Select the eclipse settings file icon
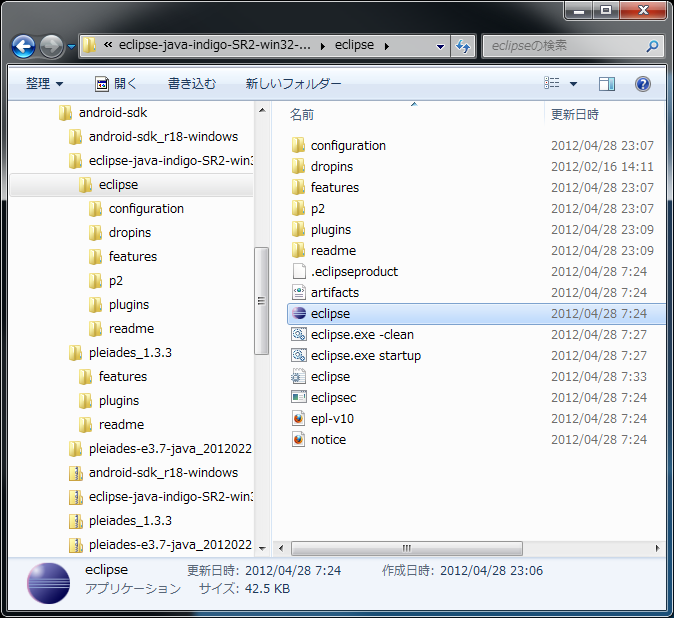Viewport: 674px width, 618px height. [x=299, y=377]
